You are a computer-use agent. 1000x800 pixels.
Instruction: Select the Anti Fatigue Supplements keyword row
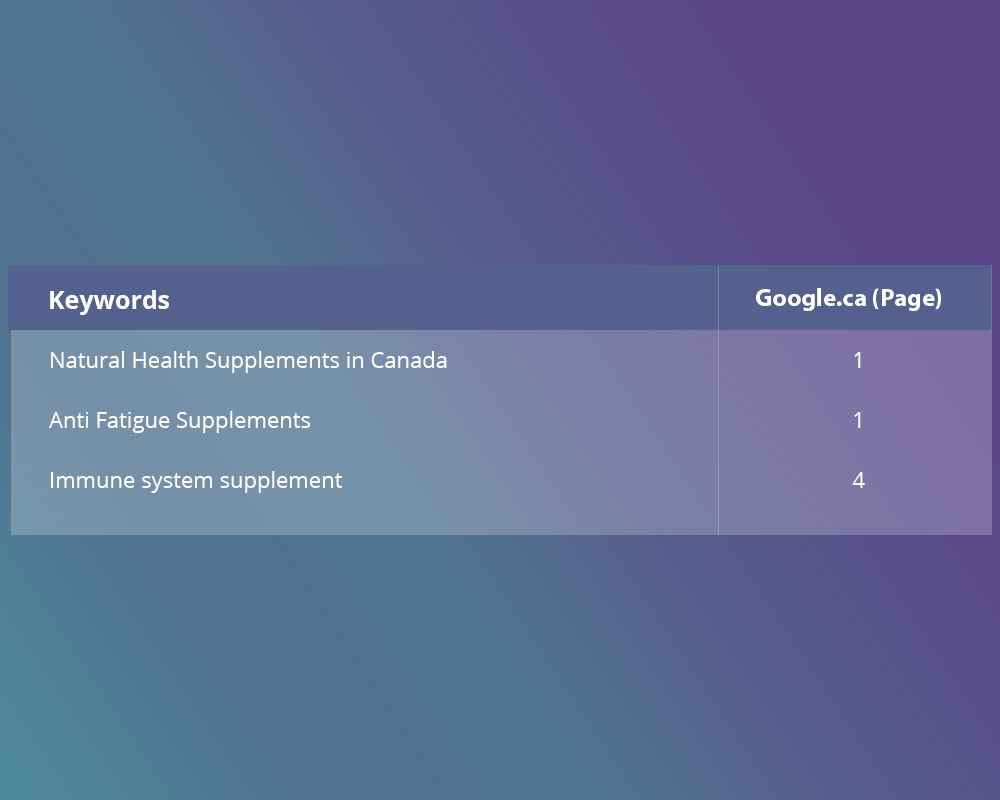[x=501, y=420]
